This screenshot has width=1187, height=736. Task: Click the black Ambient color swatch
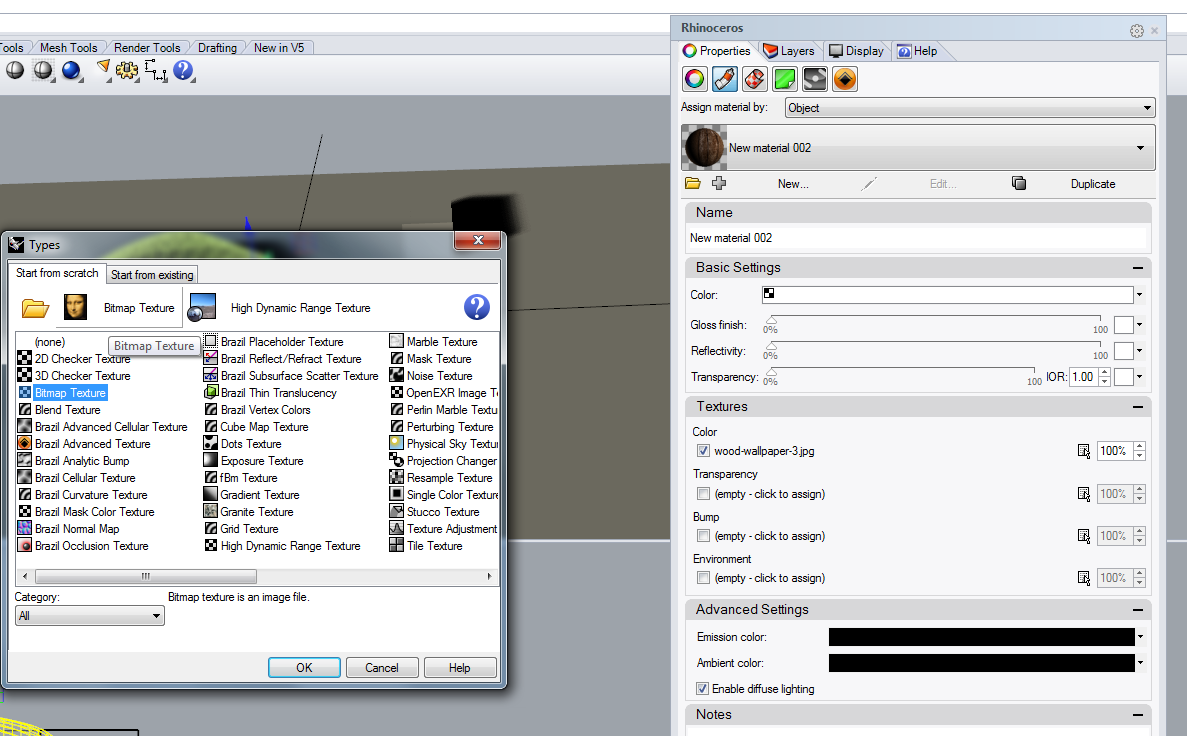pyautogui.click(x=982, y=663)
